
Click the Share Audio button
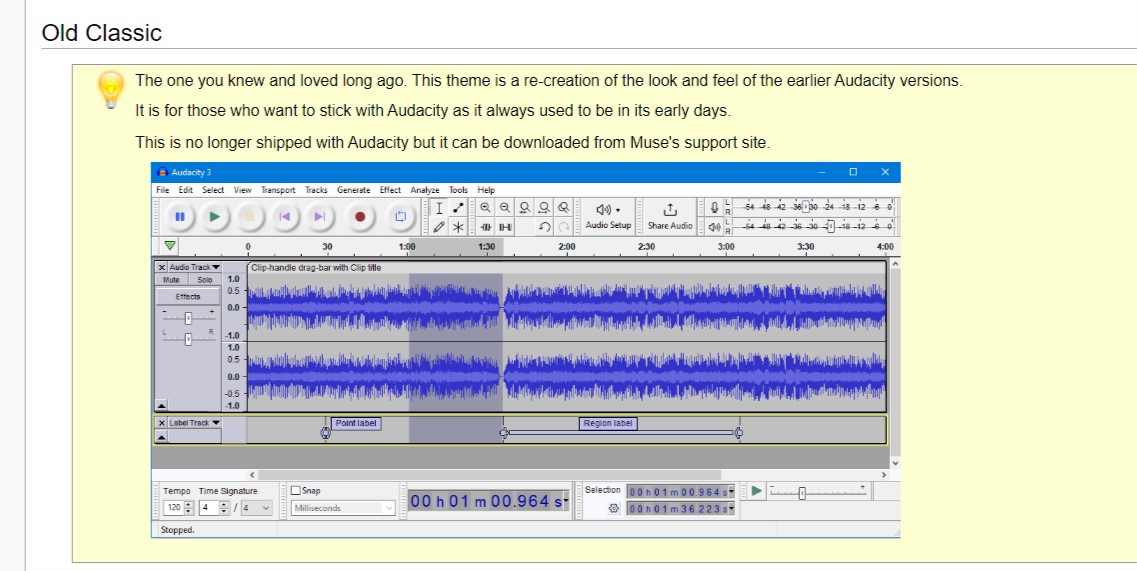[670, 216]
